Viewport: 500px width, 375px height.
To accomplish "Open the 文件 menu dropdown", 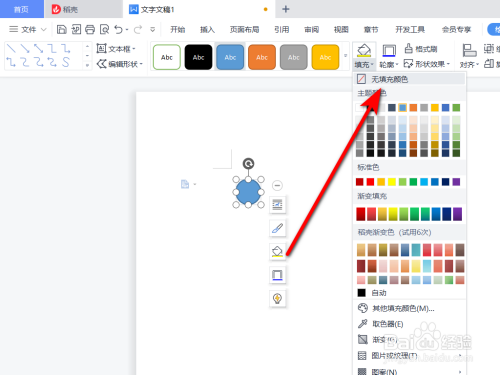I will coord(28,30).
